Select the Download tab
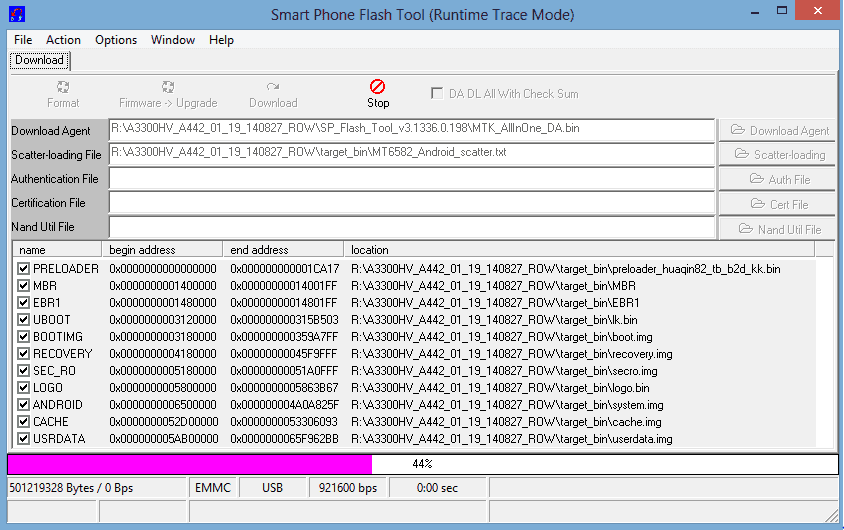 pyautogui.click(x=40, y=60)
